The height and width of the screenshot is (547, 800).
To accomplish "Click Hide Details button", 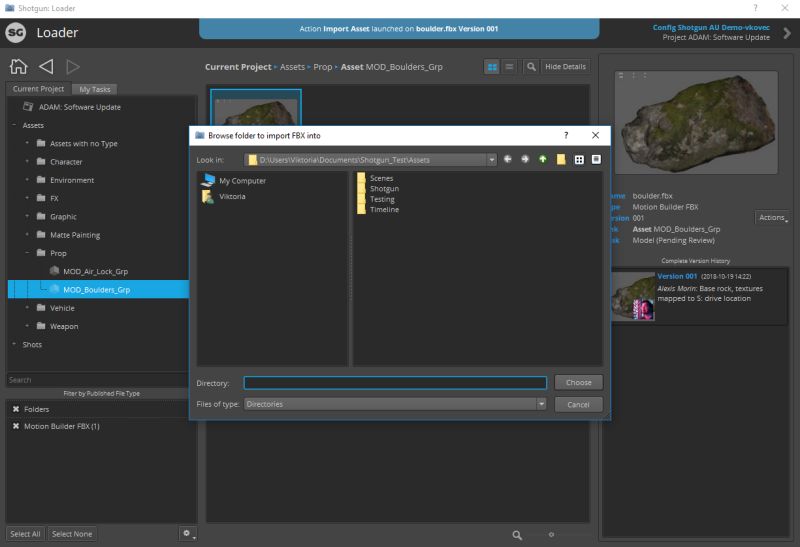I will click(x=565, y=67).
